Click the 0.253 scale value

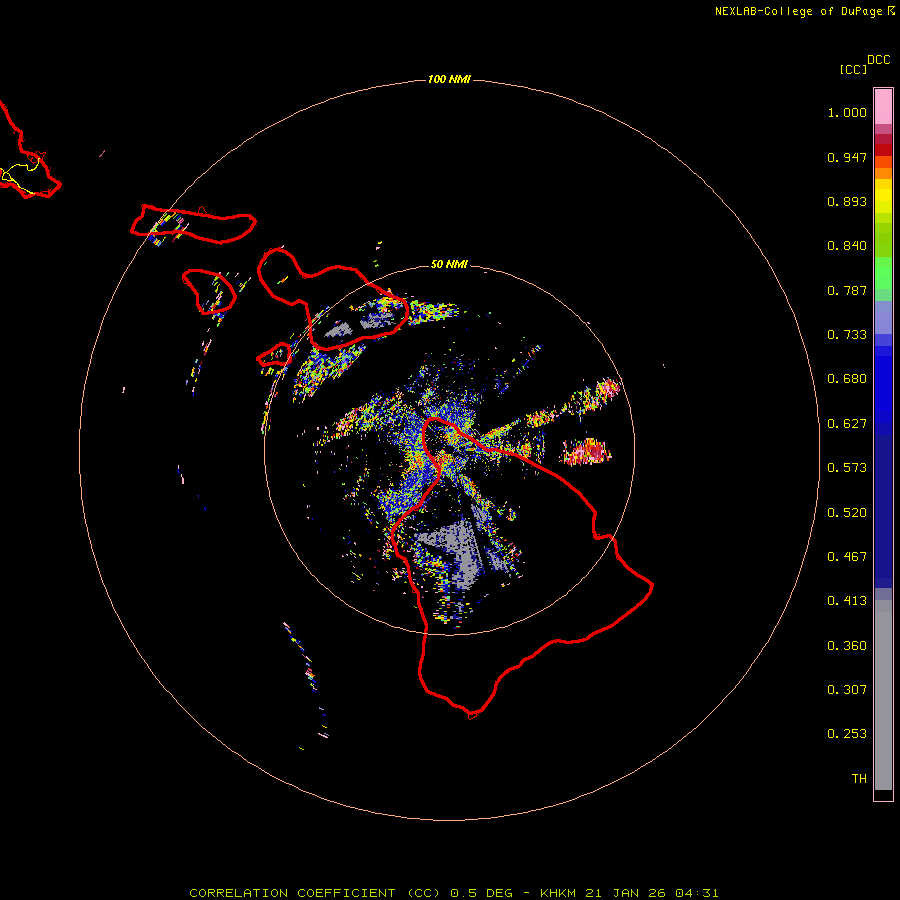coord(847,734)
